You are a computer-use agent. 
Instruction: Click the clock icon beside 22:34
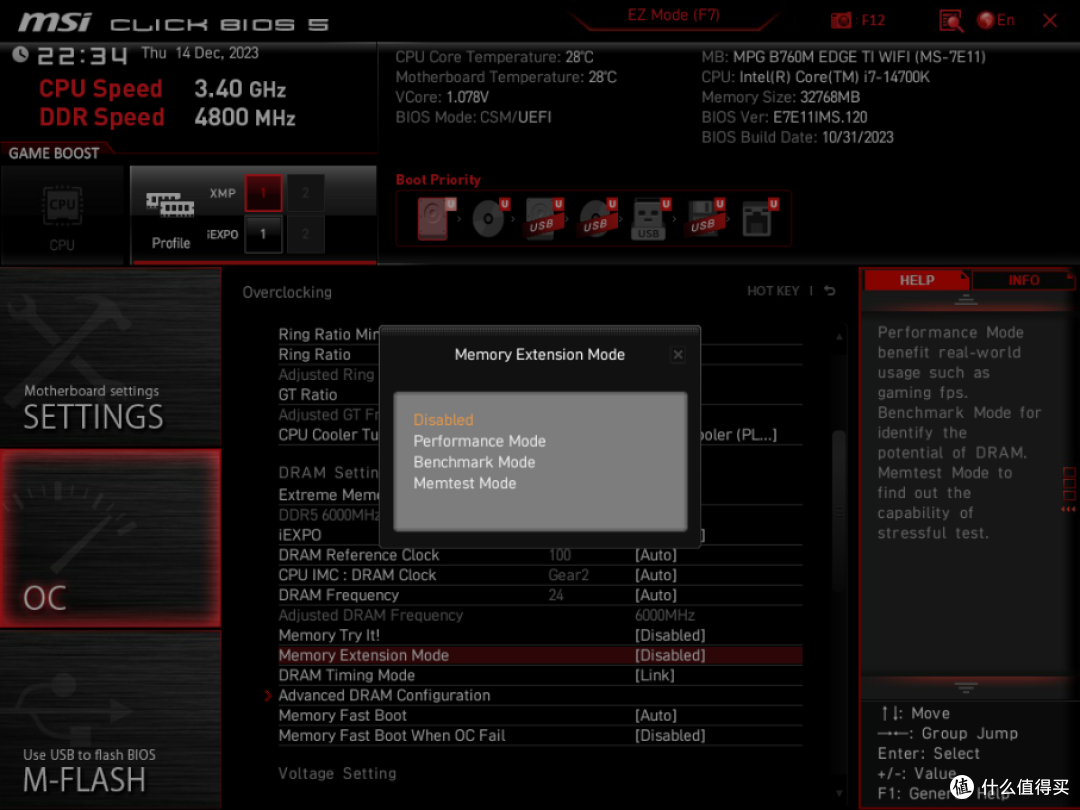(x=20, y=54)
